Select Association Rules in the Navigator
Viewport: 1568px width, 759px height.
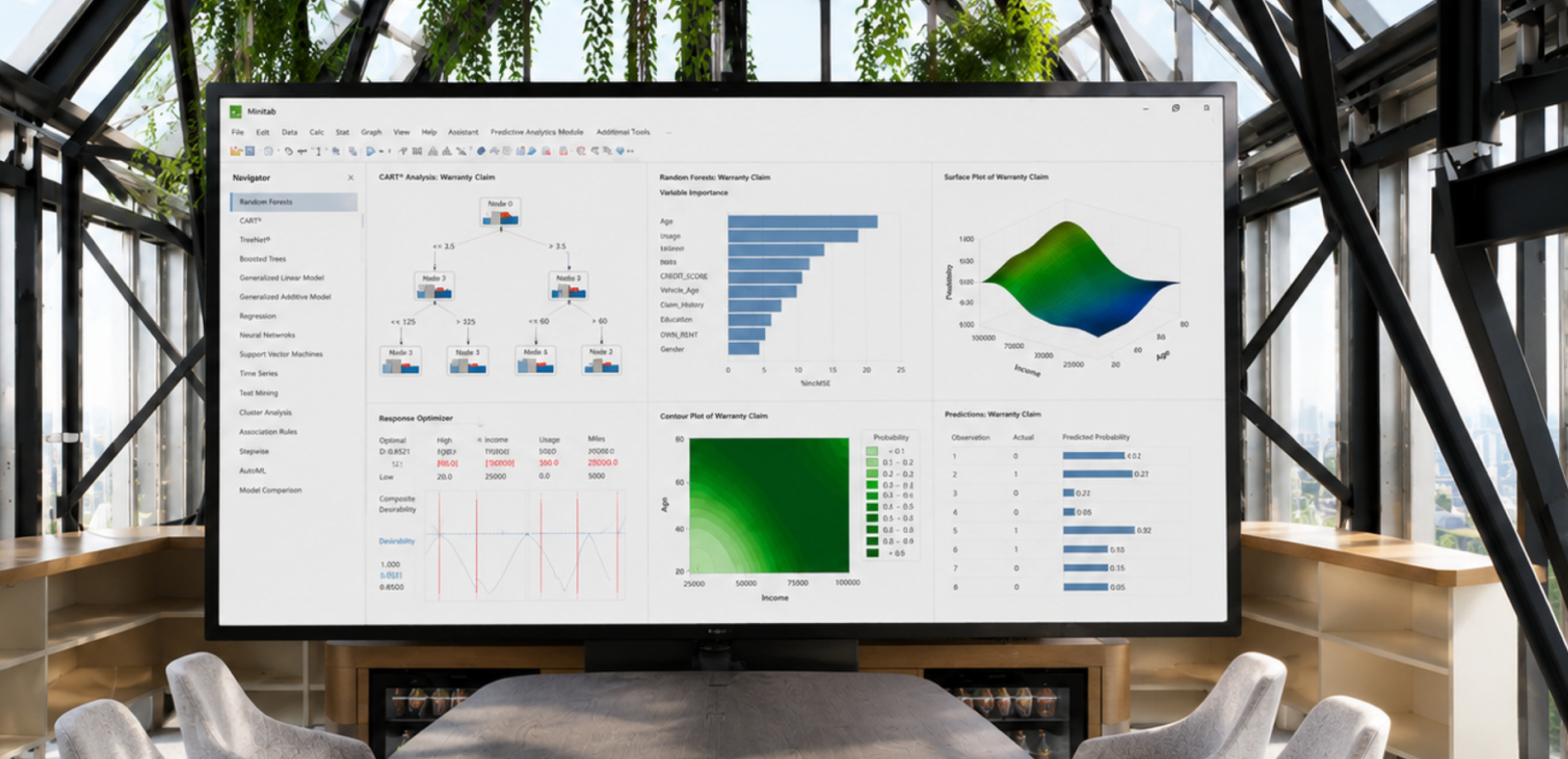click(x=268, y=431)
